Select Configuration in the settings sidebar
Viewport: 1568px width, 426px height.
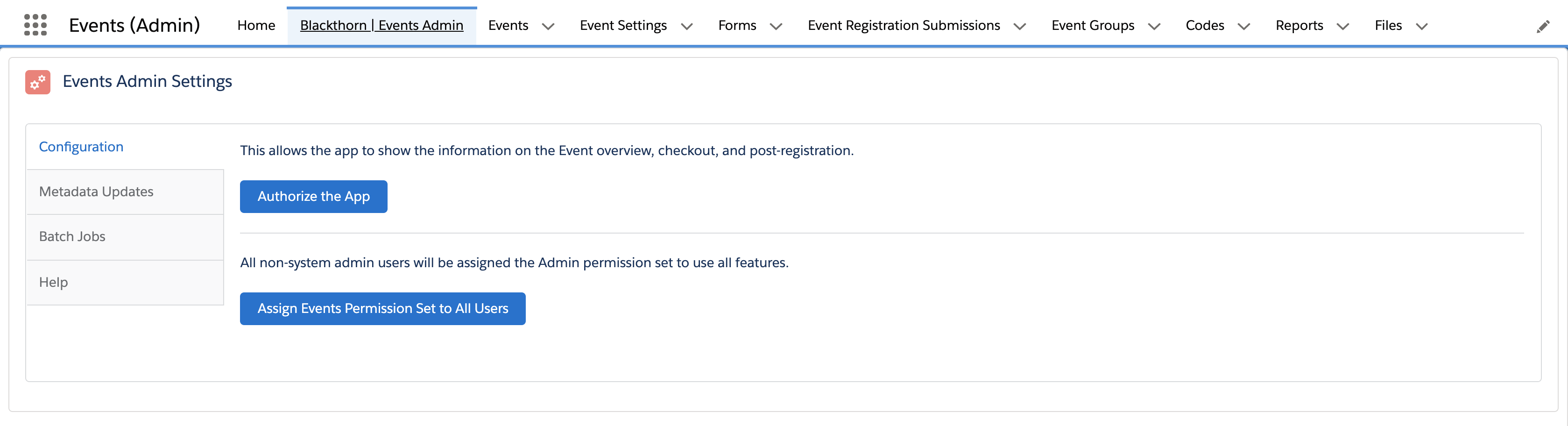(x=81, y=147)
